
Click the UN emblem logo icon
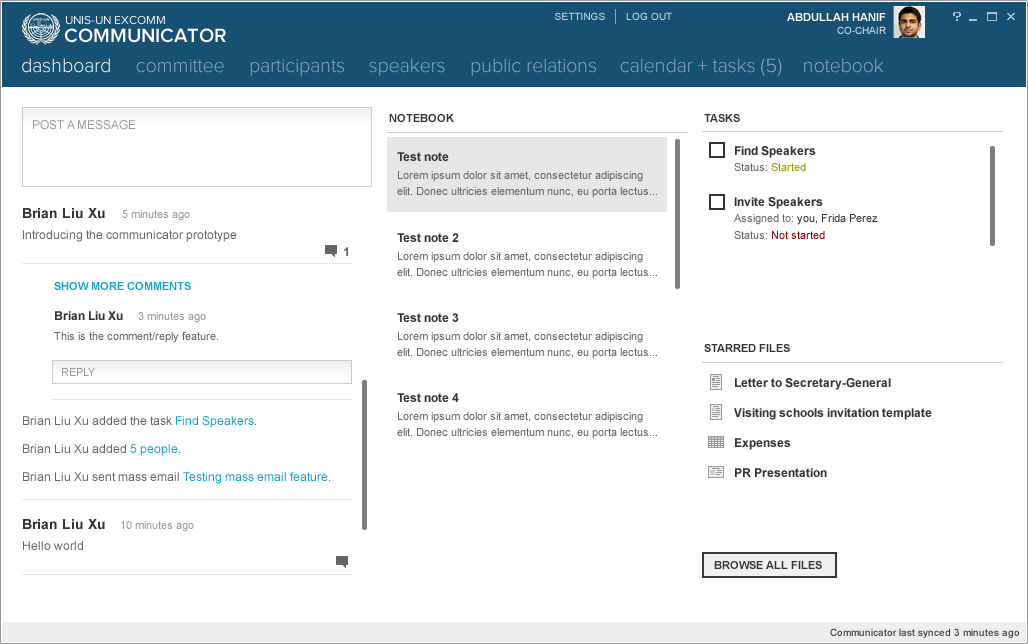coord(41,28)
